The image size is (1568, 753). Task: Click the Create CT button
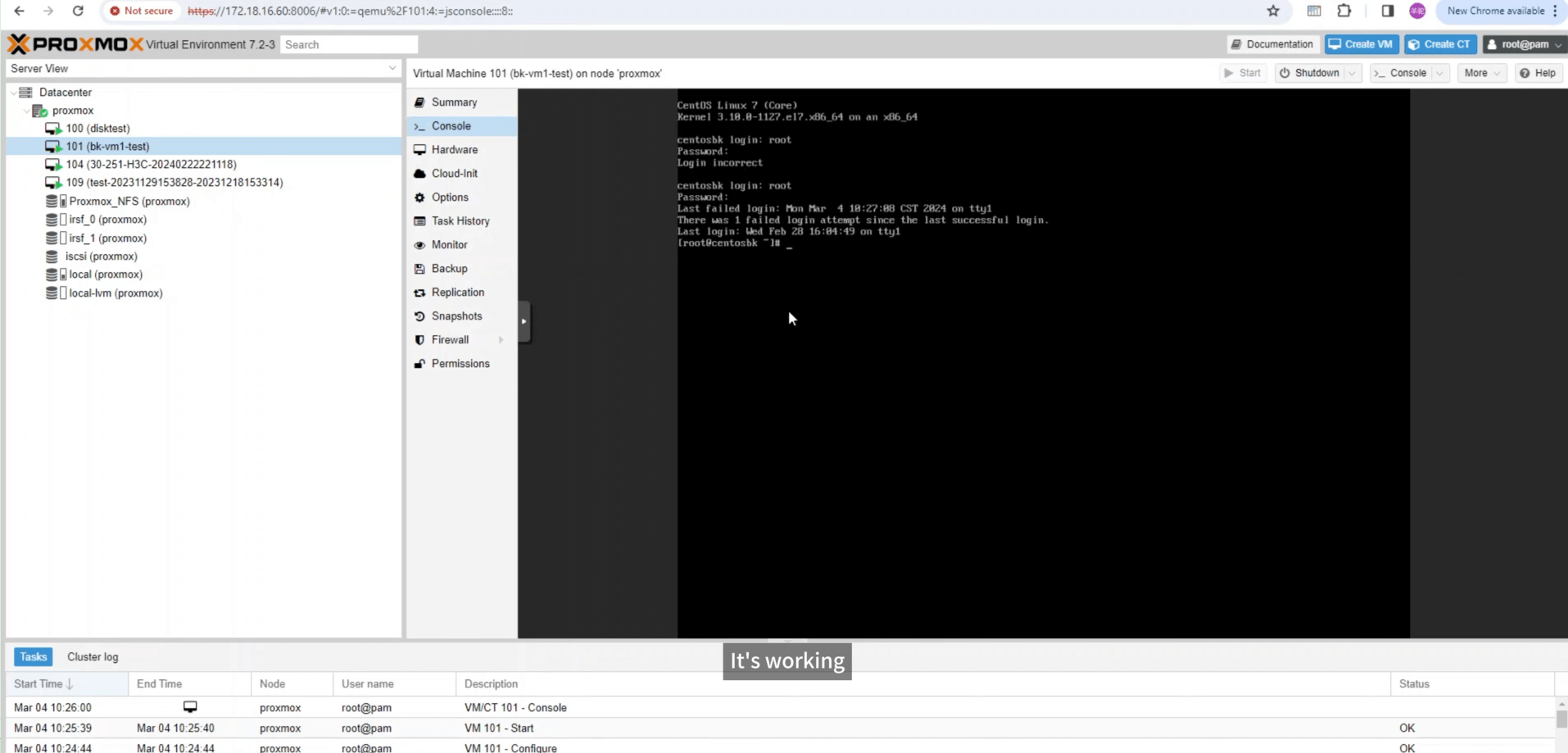(x=1439, y=44)
